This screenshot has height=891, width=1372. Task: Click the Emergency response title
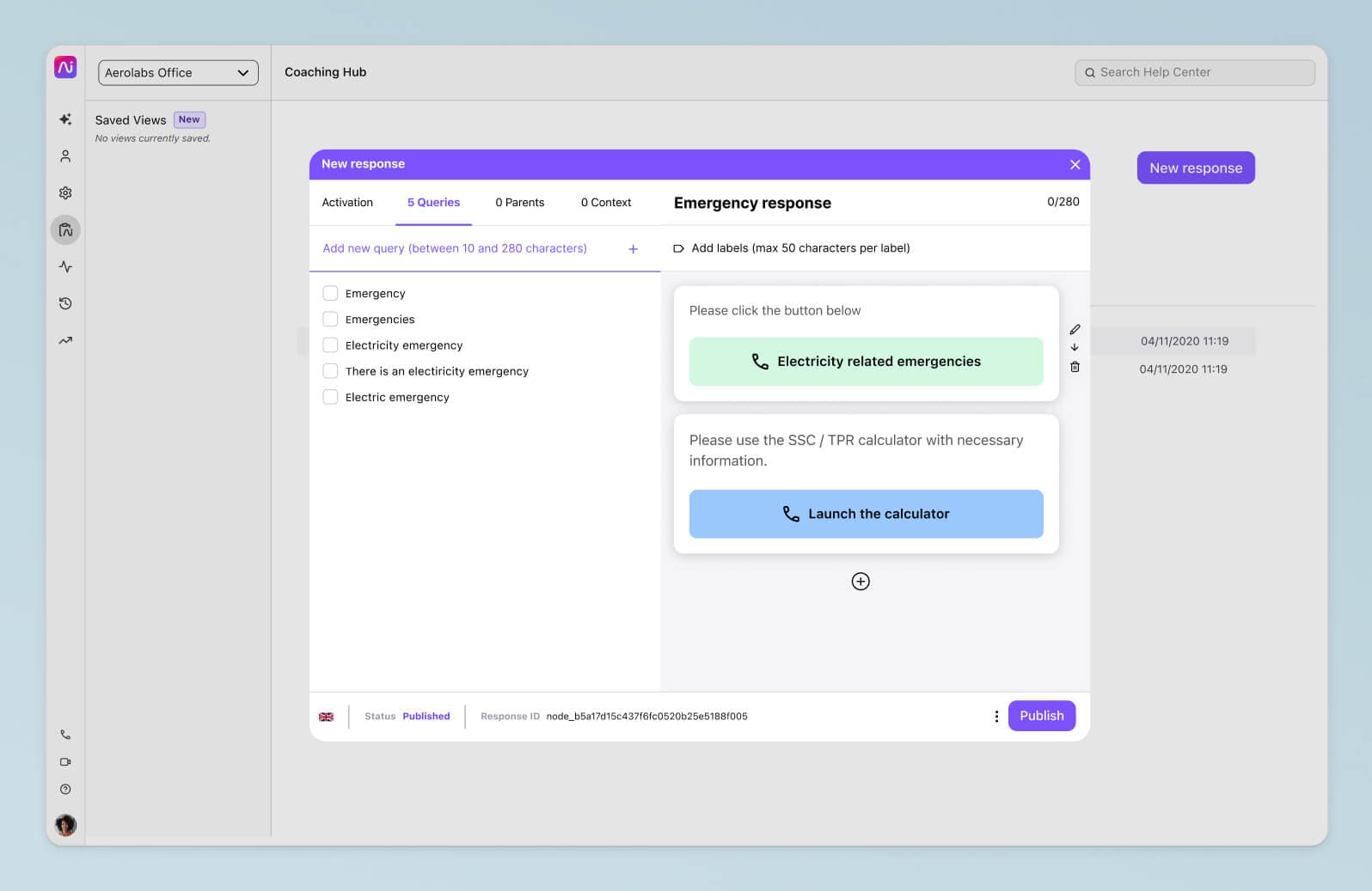click(x=752, y=204)
